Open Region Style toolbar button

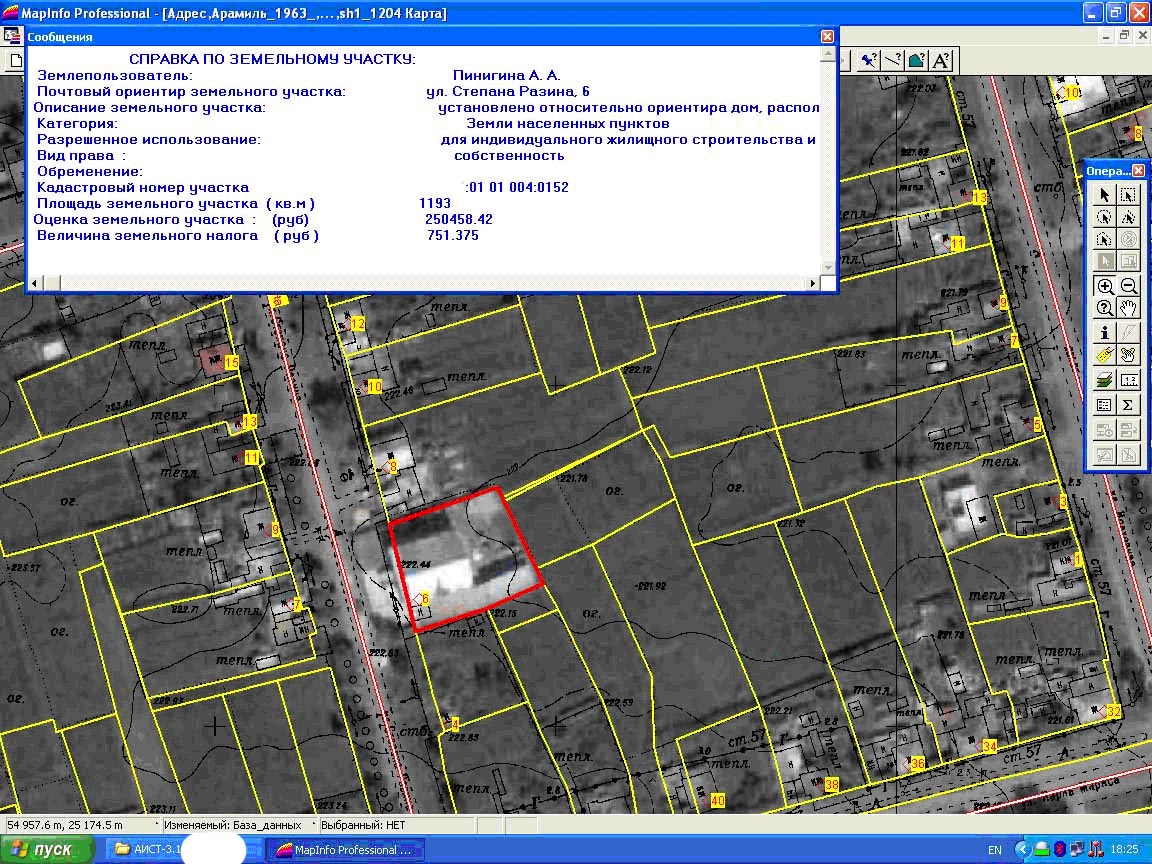[917, 60]
